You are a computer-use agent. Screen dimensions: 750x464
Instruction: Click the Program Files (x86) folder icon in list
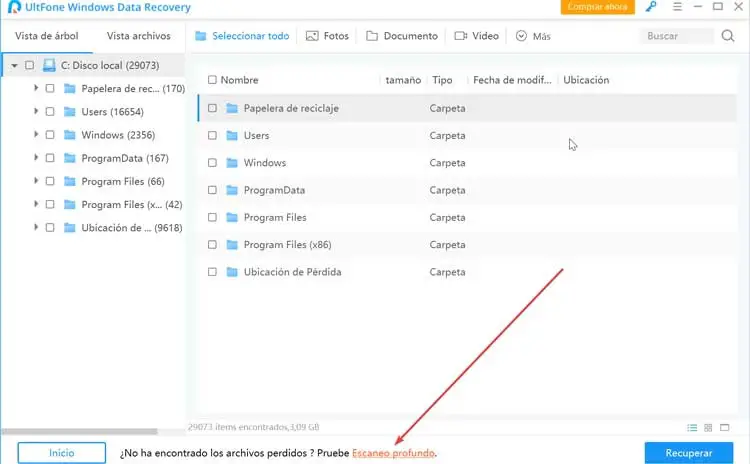click(x=232, y=244)
